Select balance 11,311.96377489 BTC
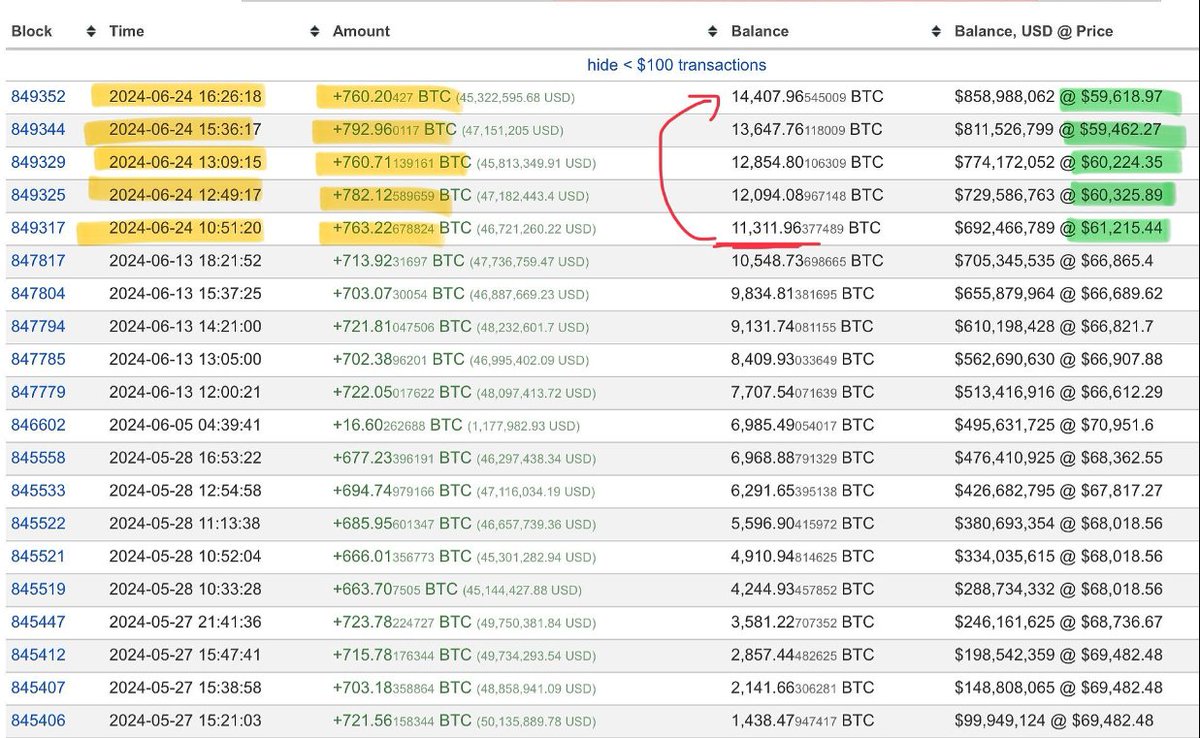The width and height of the screenshot is (1200, 738). click(x=807, y=228)
